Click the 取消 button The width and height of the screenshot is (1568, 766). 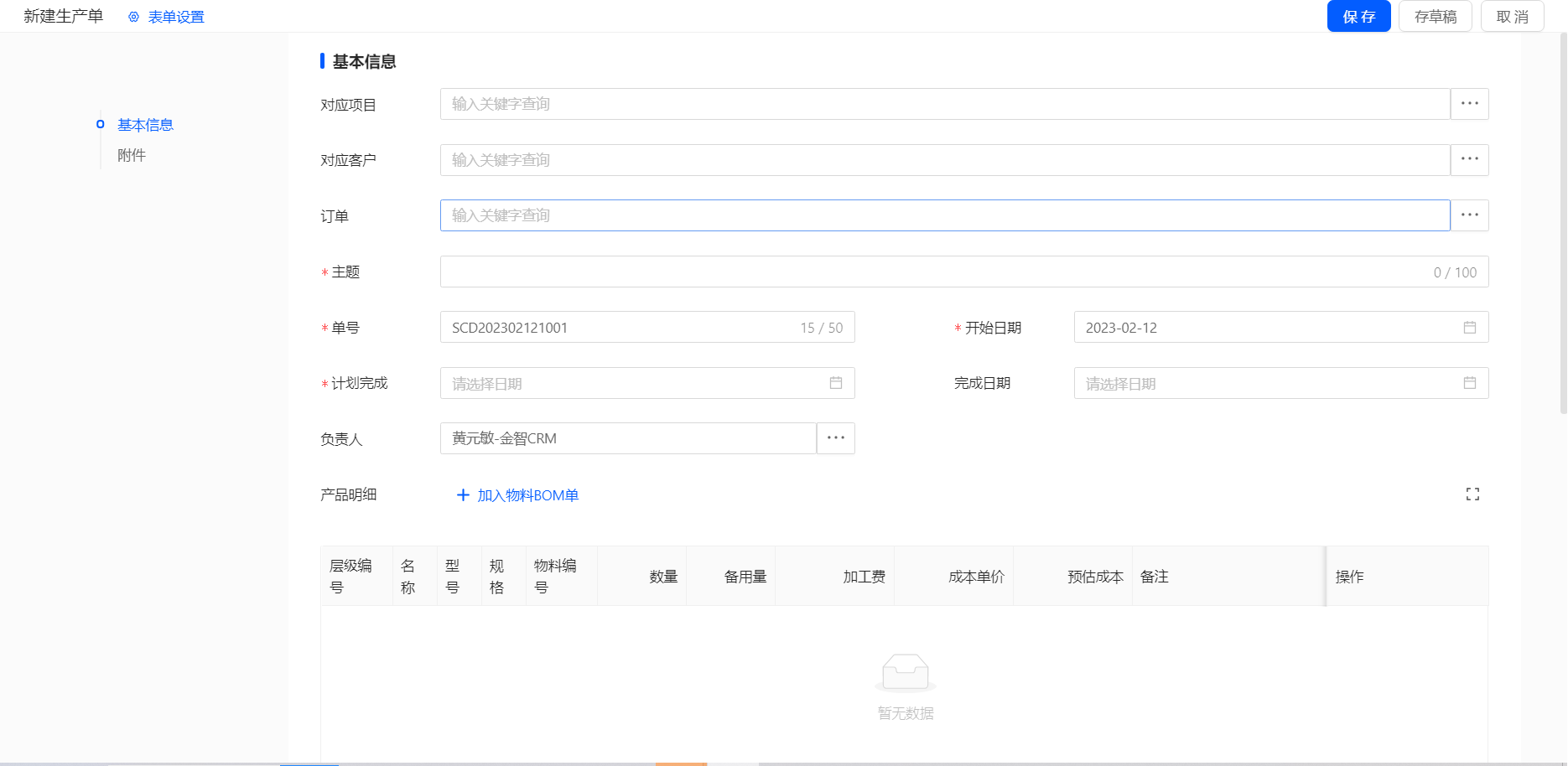1512,16
